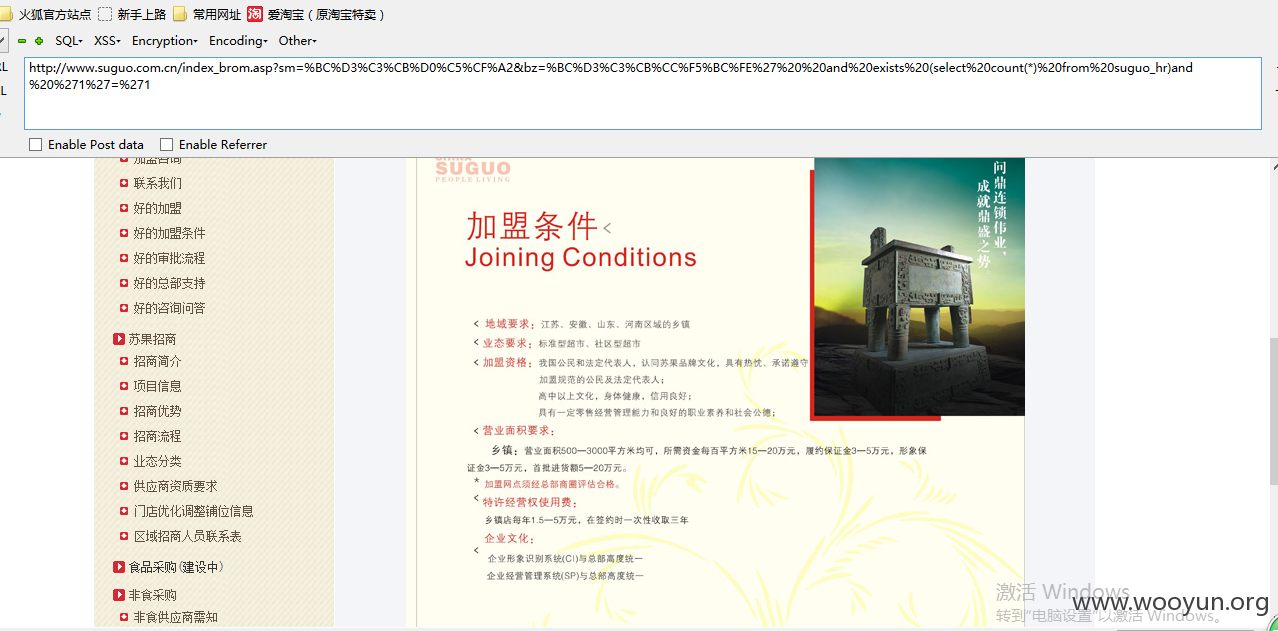Click the 营业面积要求 label
Screen dimensions: 1278x631
coord(518,431)
